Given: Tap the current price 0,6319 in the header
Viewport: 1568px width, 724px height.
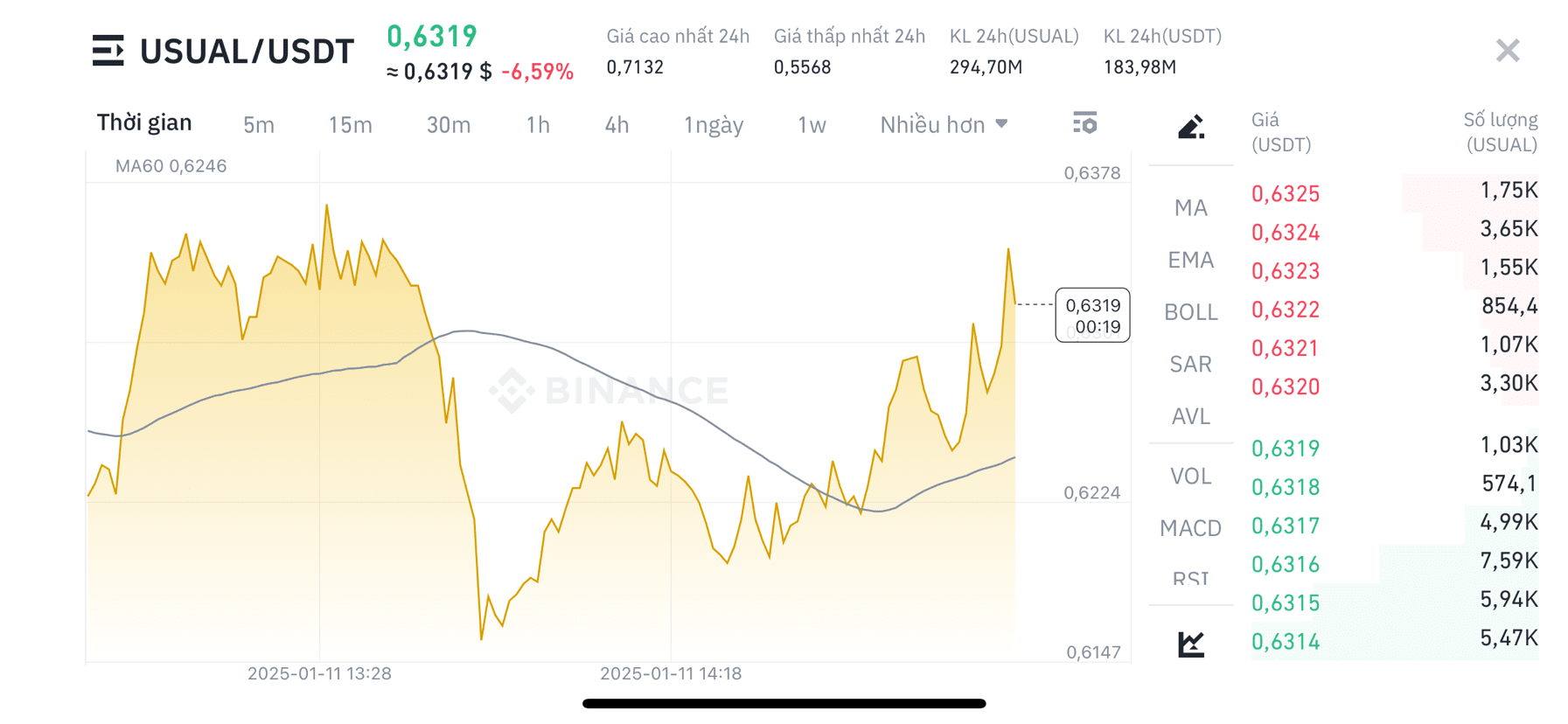Looking at the screenshot, I should point(432,37).
